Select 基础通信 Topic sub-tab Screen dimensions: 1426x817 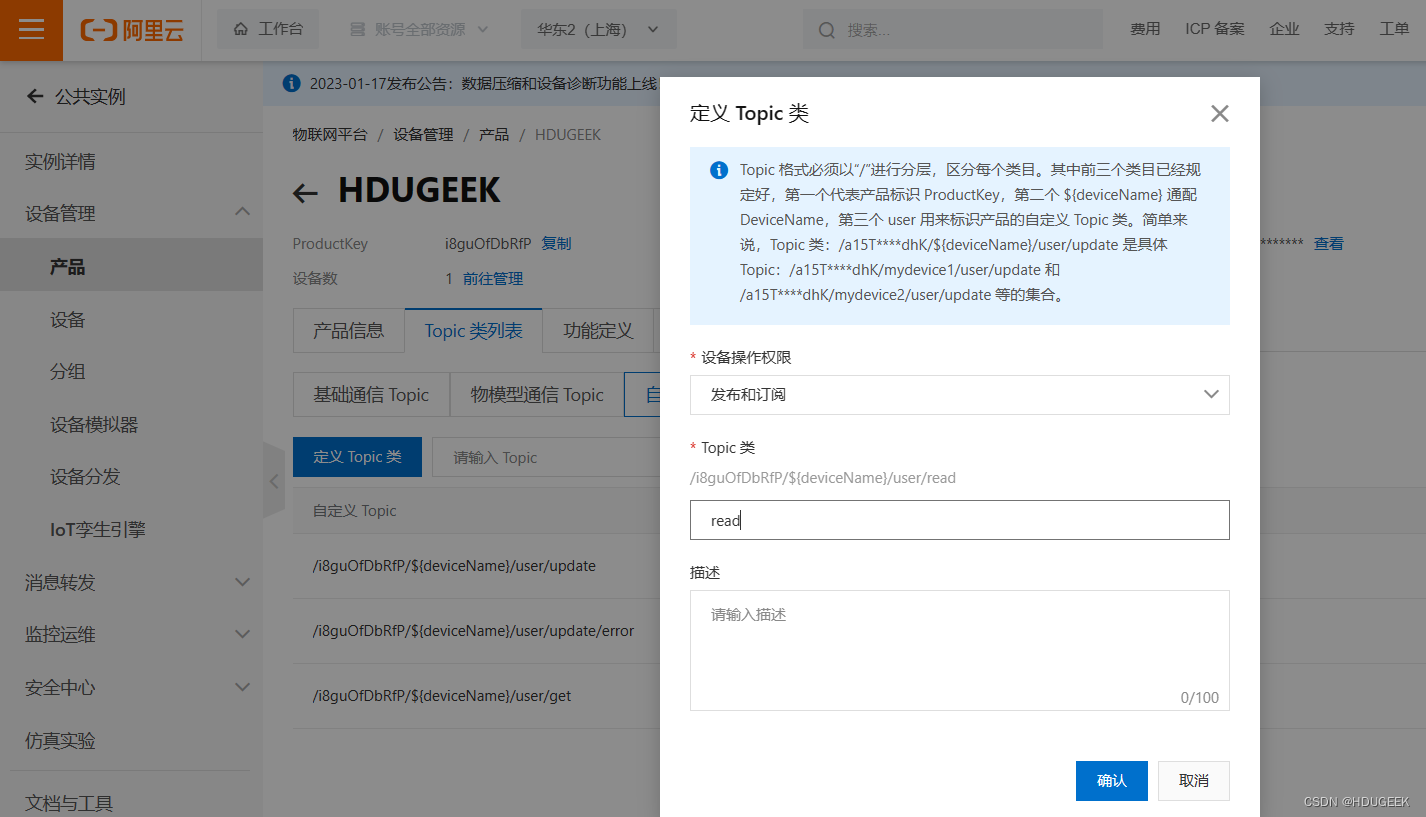click(x=371, y=395)
